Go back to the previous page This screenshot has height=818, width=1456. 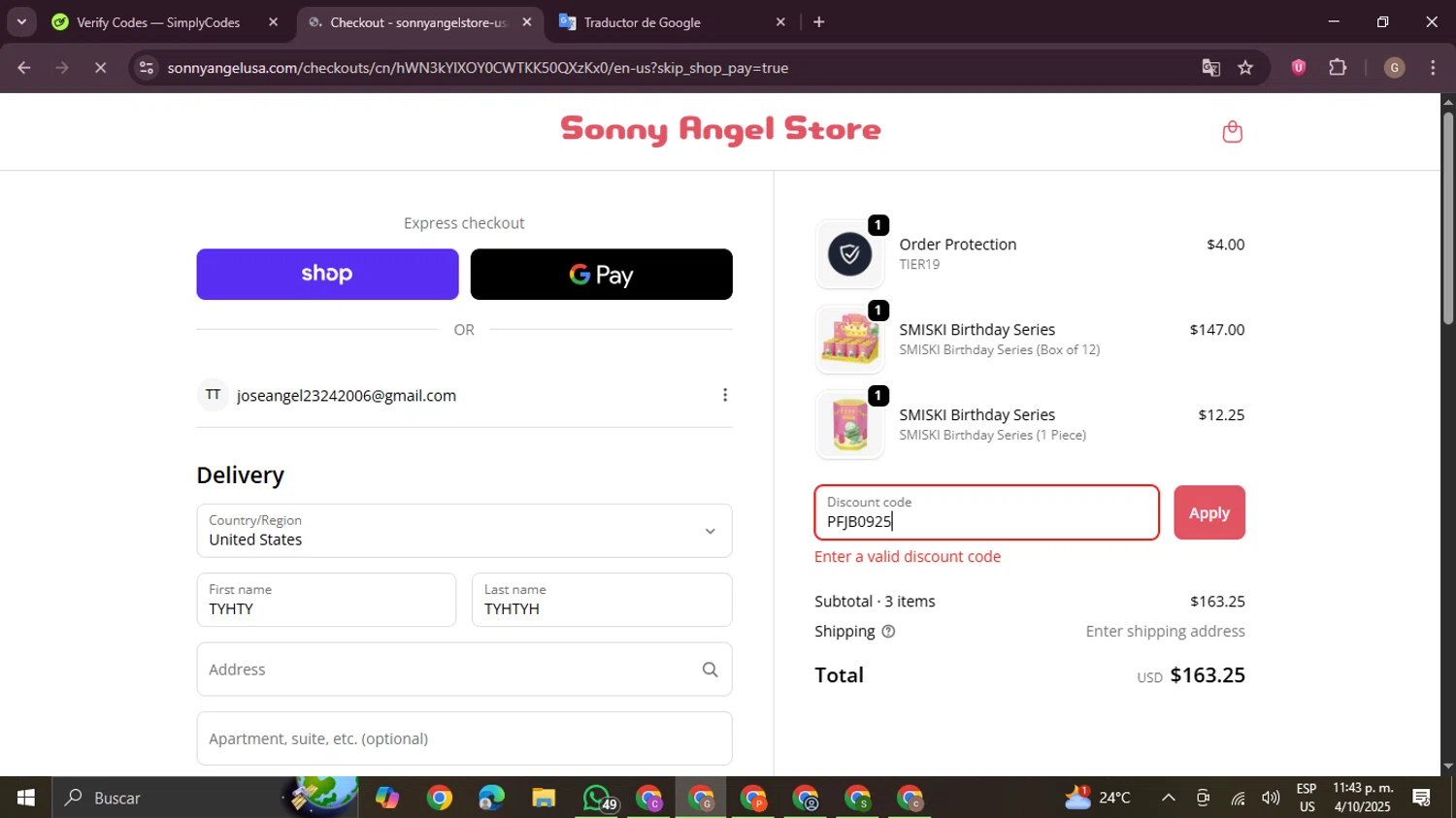coord(24,68)
